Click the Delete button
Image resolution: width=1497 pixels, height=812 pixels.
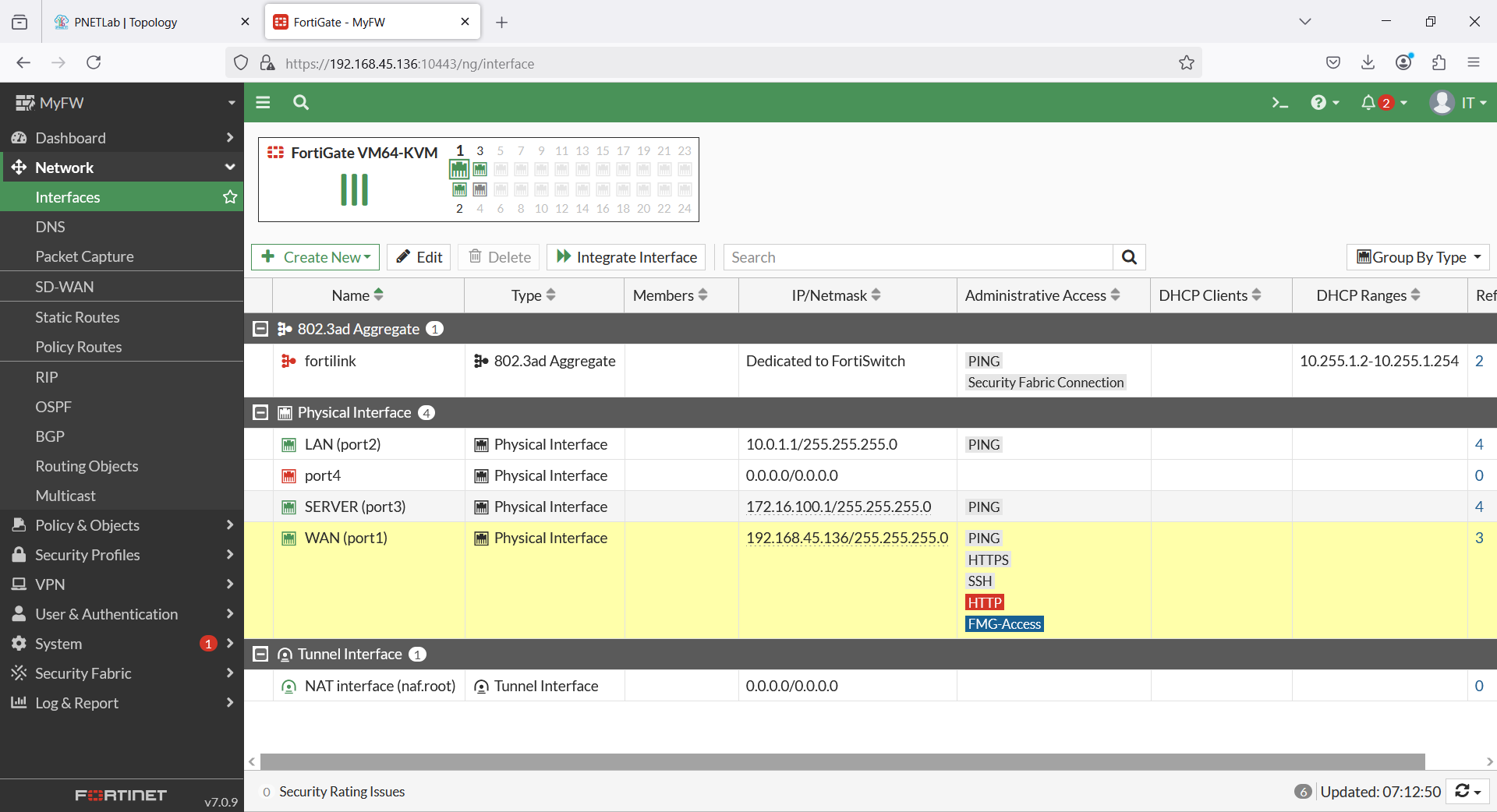(499, 257)
